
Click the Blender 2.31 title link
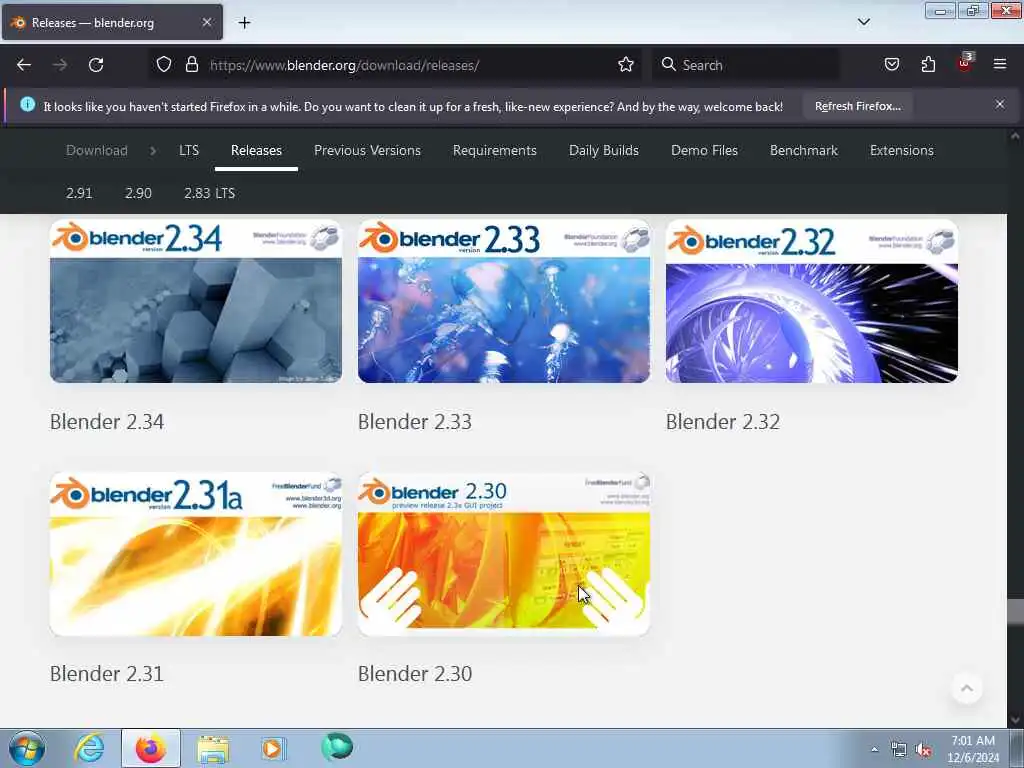[x=106, y=674]
